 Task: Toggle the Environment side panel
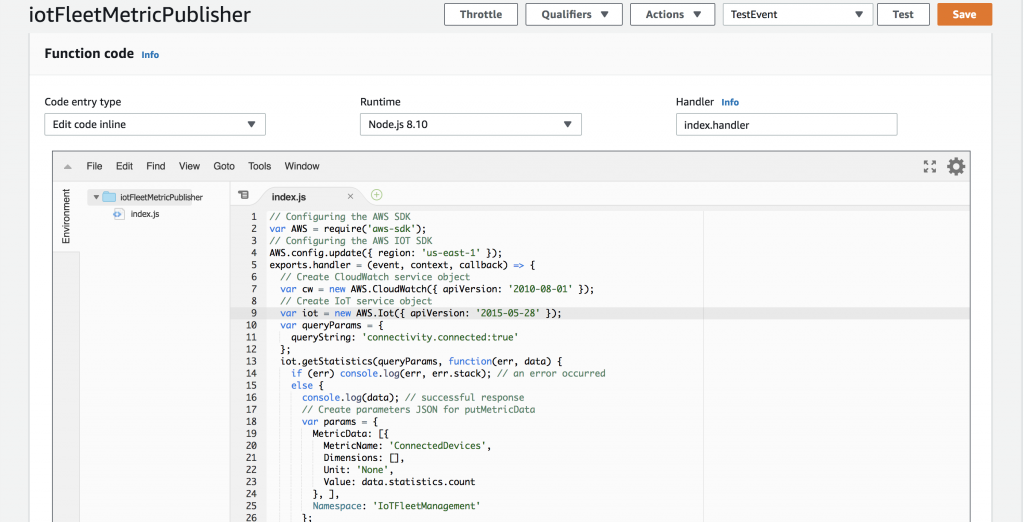tap(66, 217)
